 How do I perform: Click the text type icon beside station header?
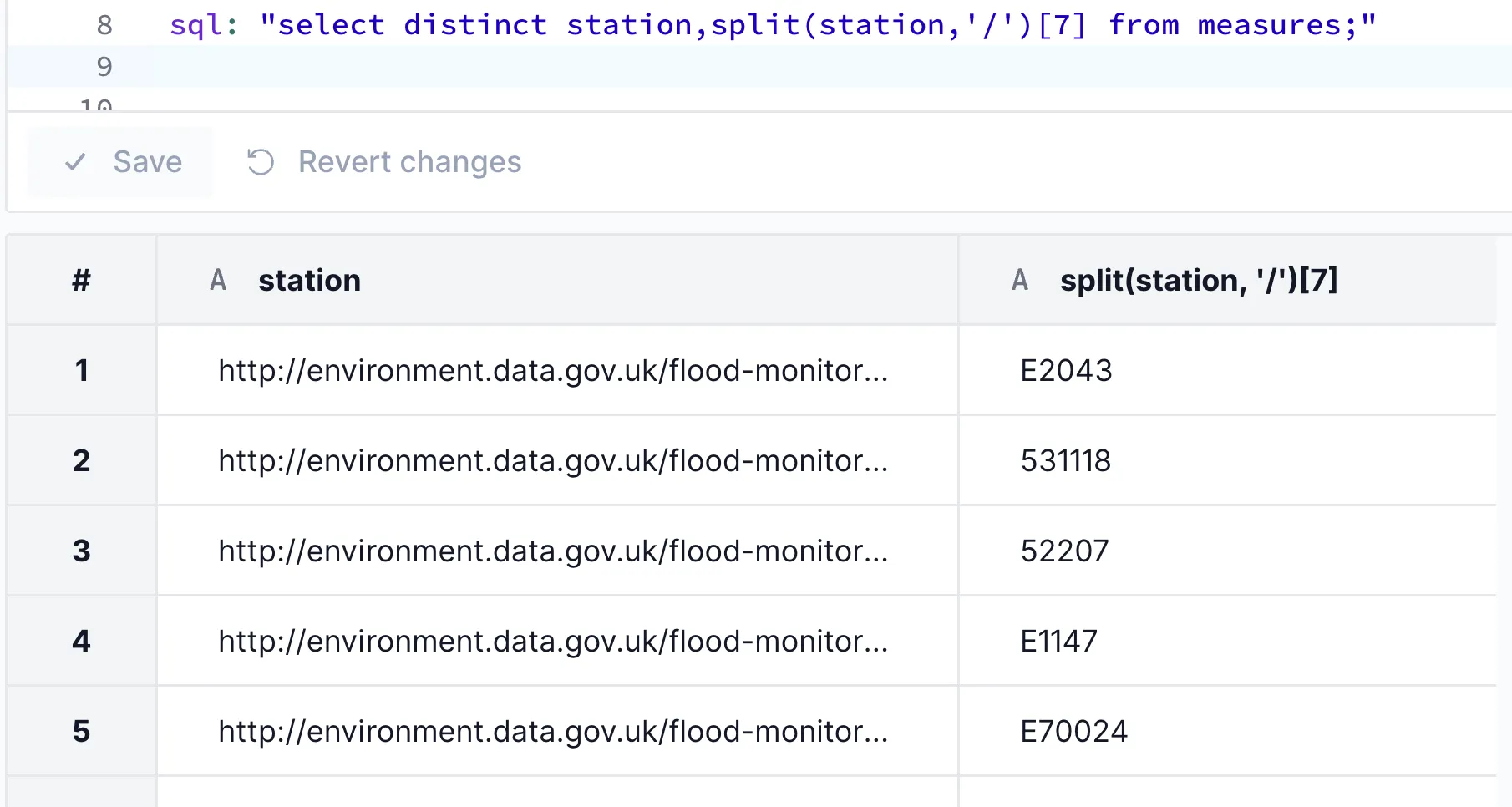coord(218,281)
